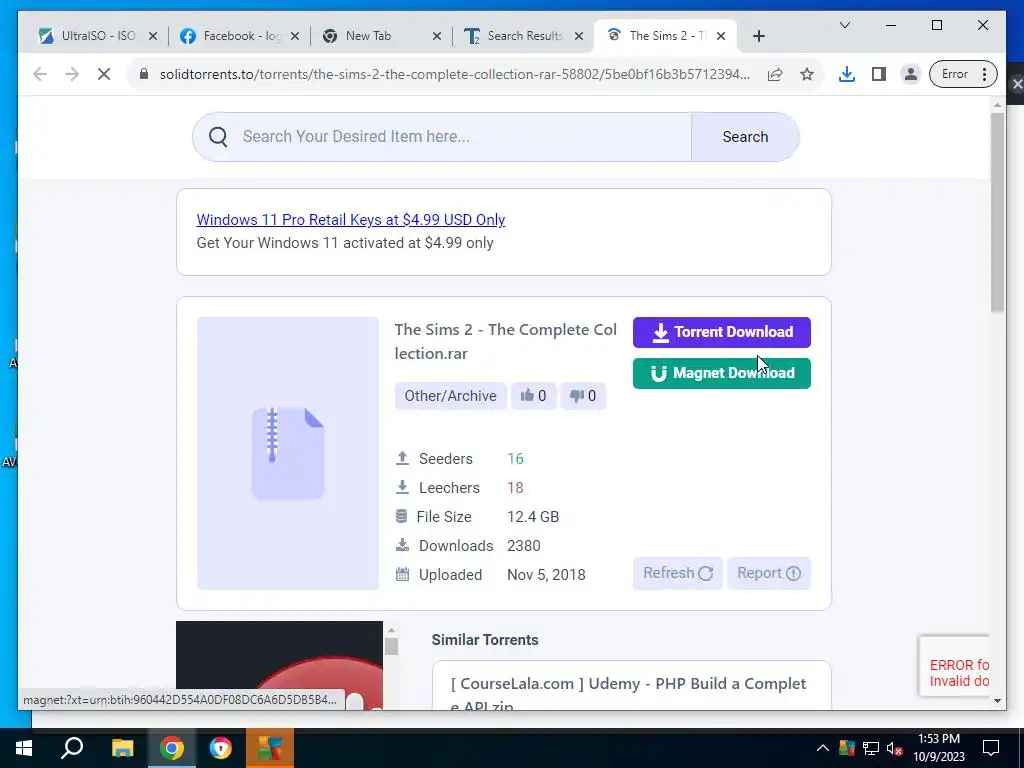Click the Refresh button
The height and width of the screenshot is (768, 1024).
(x=677, y=573)
